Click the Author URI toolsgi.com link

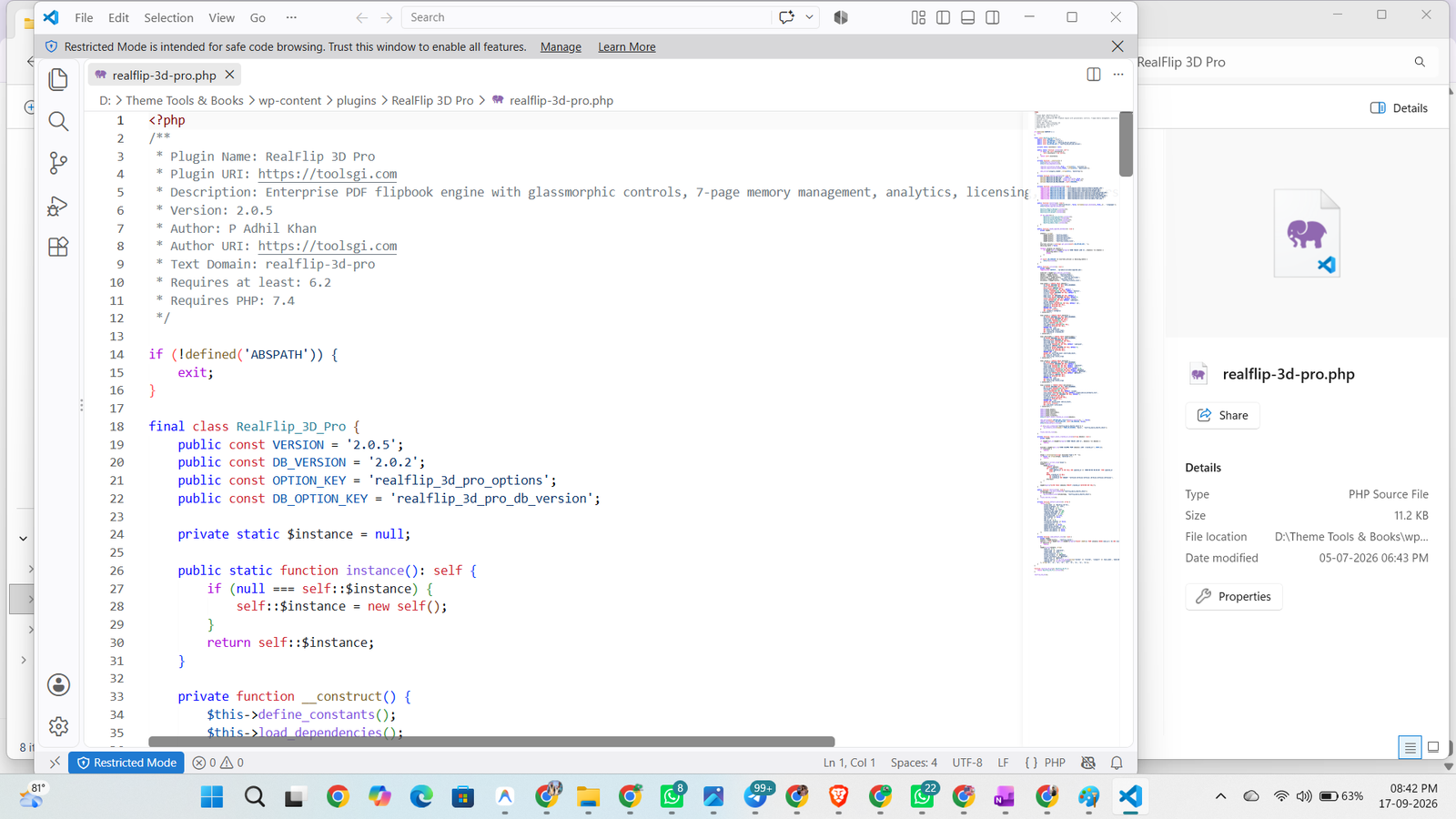[328, 246]
